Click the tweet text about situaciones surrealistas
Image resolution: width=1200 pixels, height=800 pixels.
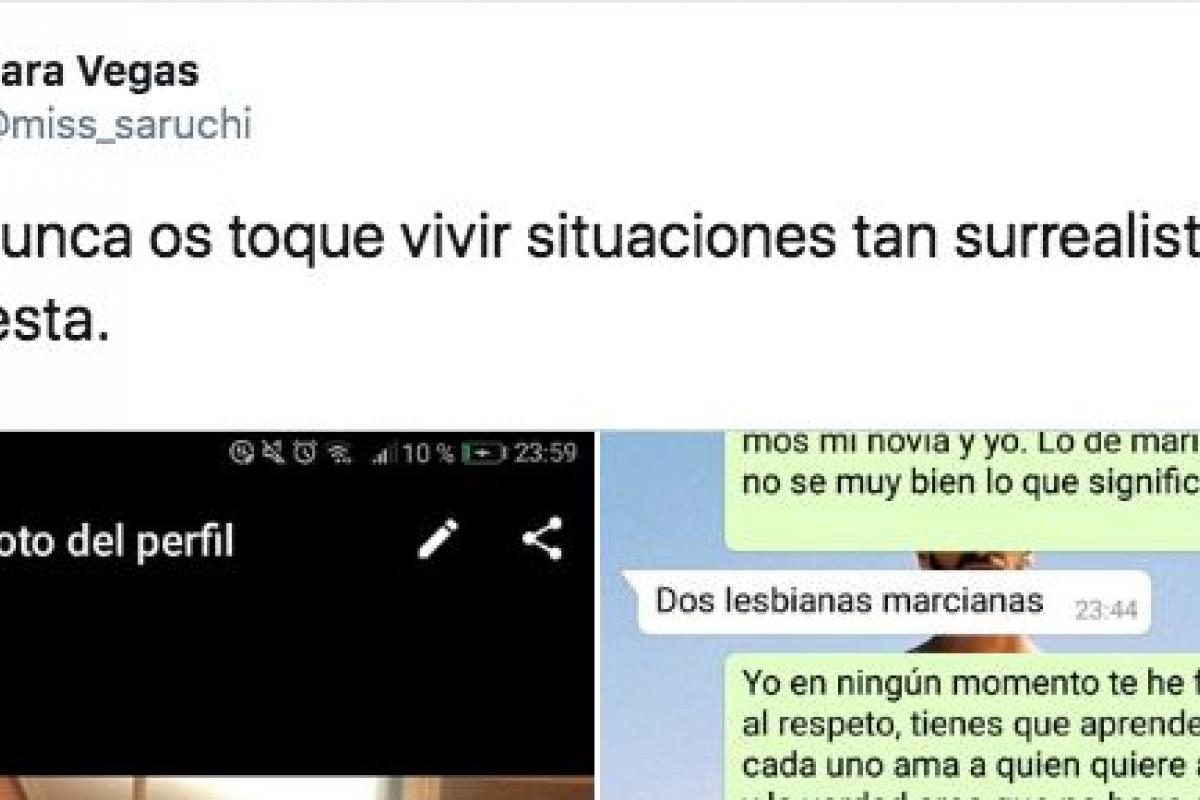(x=600, y=270)
